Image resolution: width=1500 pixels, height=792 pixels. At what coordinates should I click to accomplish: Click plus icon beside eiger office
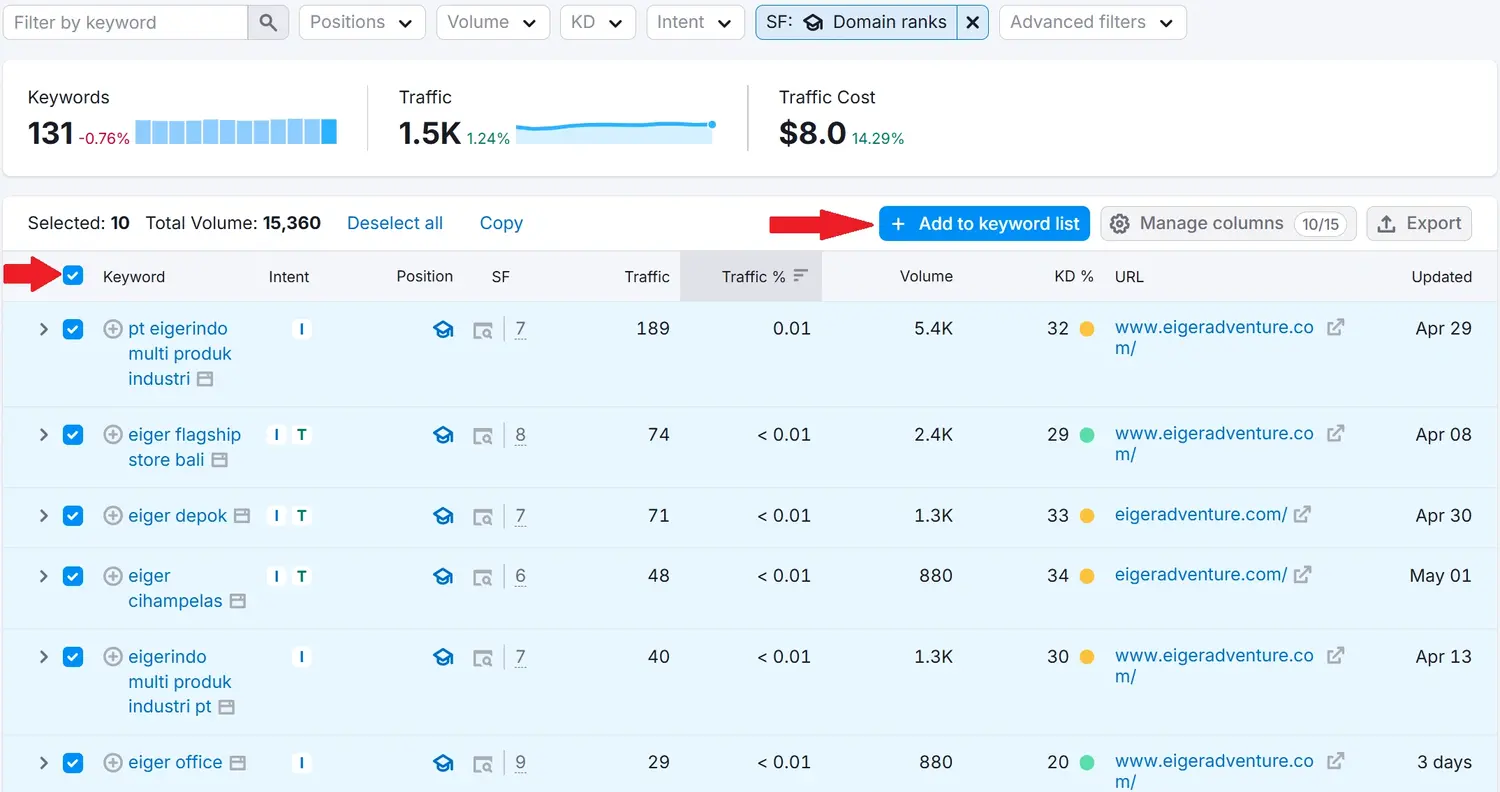[x=113, y=763]
